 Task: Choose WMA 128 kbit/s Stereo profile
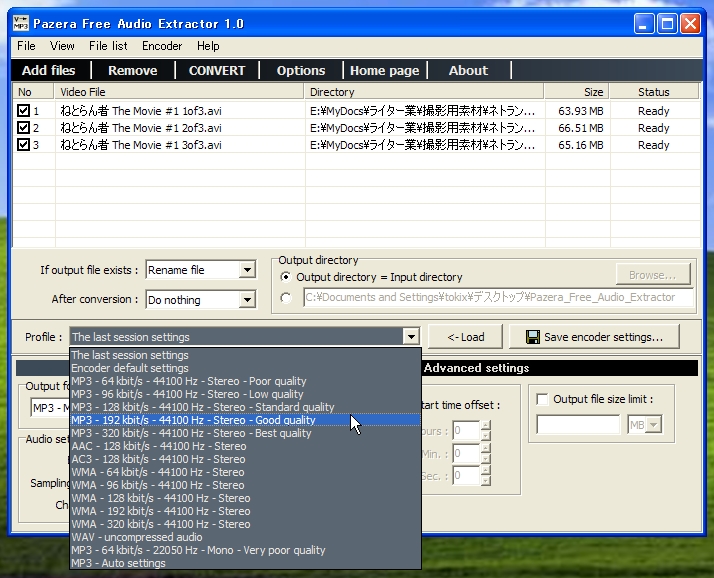[245, 498]
